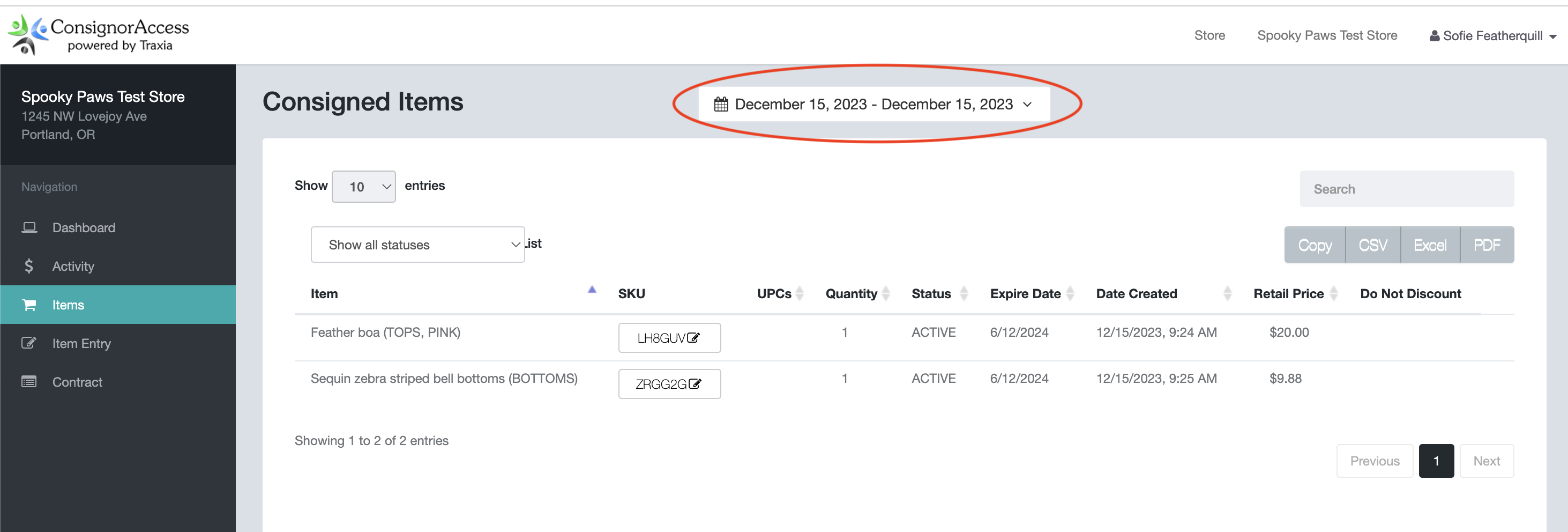Image resolution: width=1568 pixels, height=532 pixels.
Task: Click the $9.88 retail price
Action: pyautogui.click(x=1285, y=379)
